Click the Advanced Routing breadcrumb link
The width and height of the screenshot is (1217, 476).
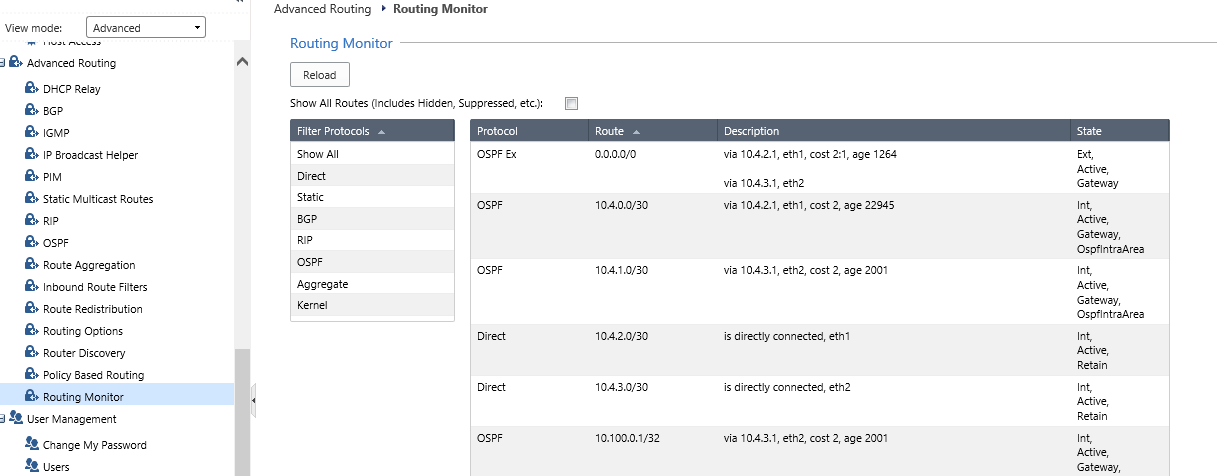[x=321, y=9]
